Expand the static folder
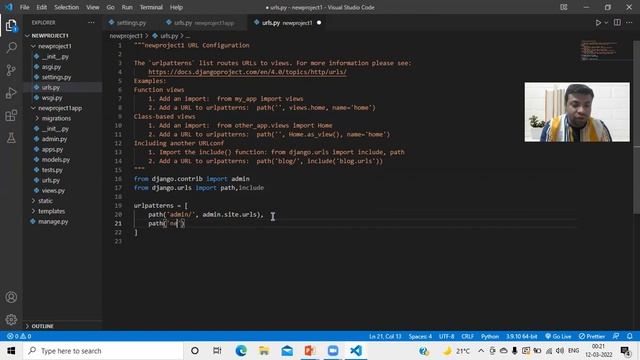 [x=62, y=201]
